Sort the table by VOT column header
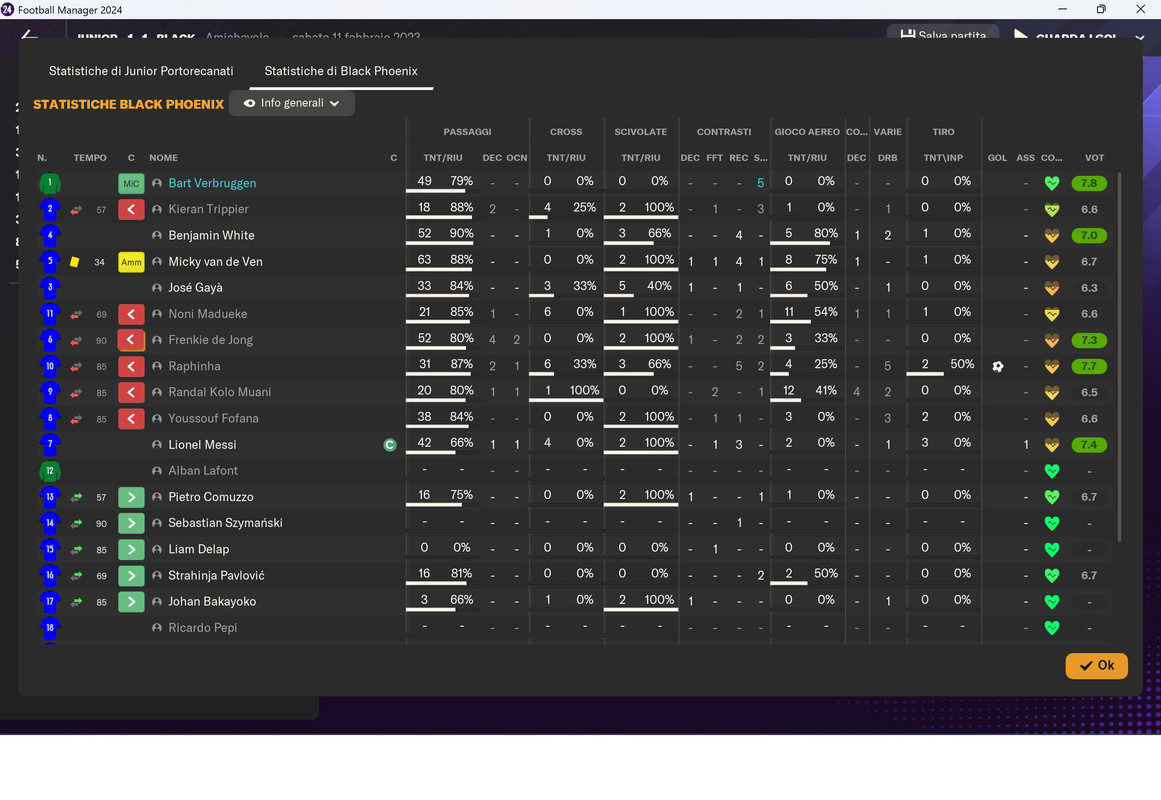Screen dimensions: 1161x800 coord(1094,158)
